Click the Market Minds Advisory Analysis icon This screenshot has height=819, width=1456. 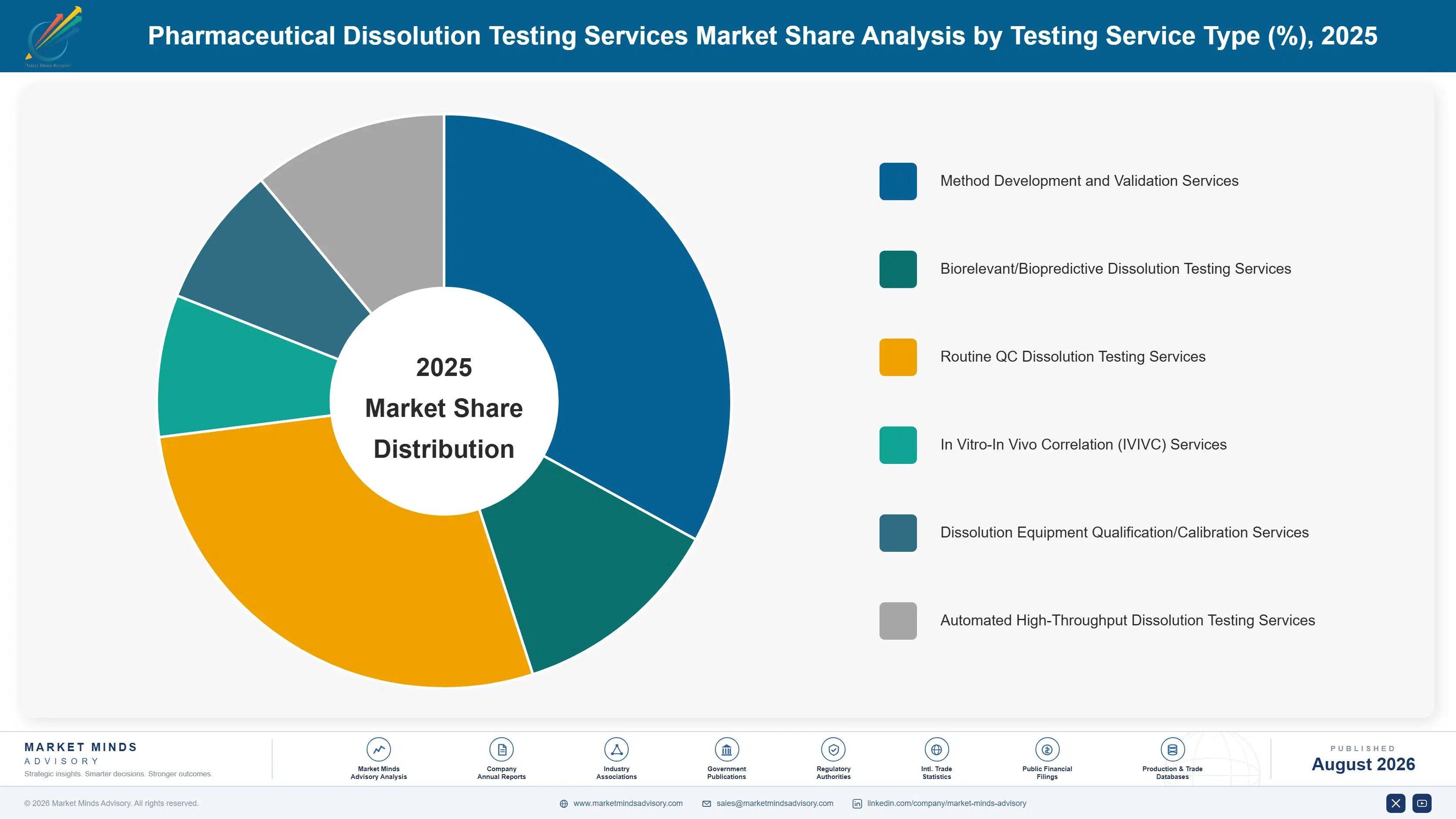379,749
